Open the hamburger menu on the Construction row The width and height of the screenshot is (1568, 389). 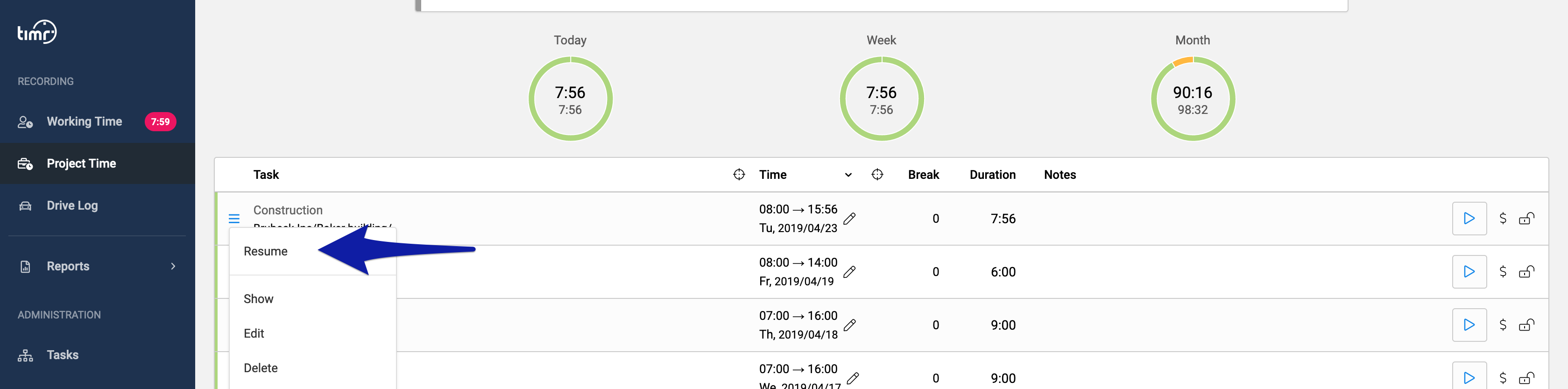click(x=234, y=219)
